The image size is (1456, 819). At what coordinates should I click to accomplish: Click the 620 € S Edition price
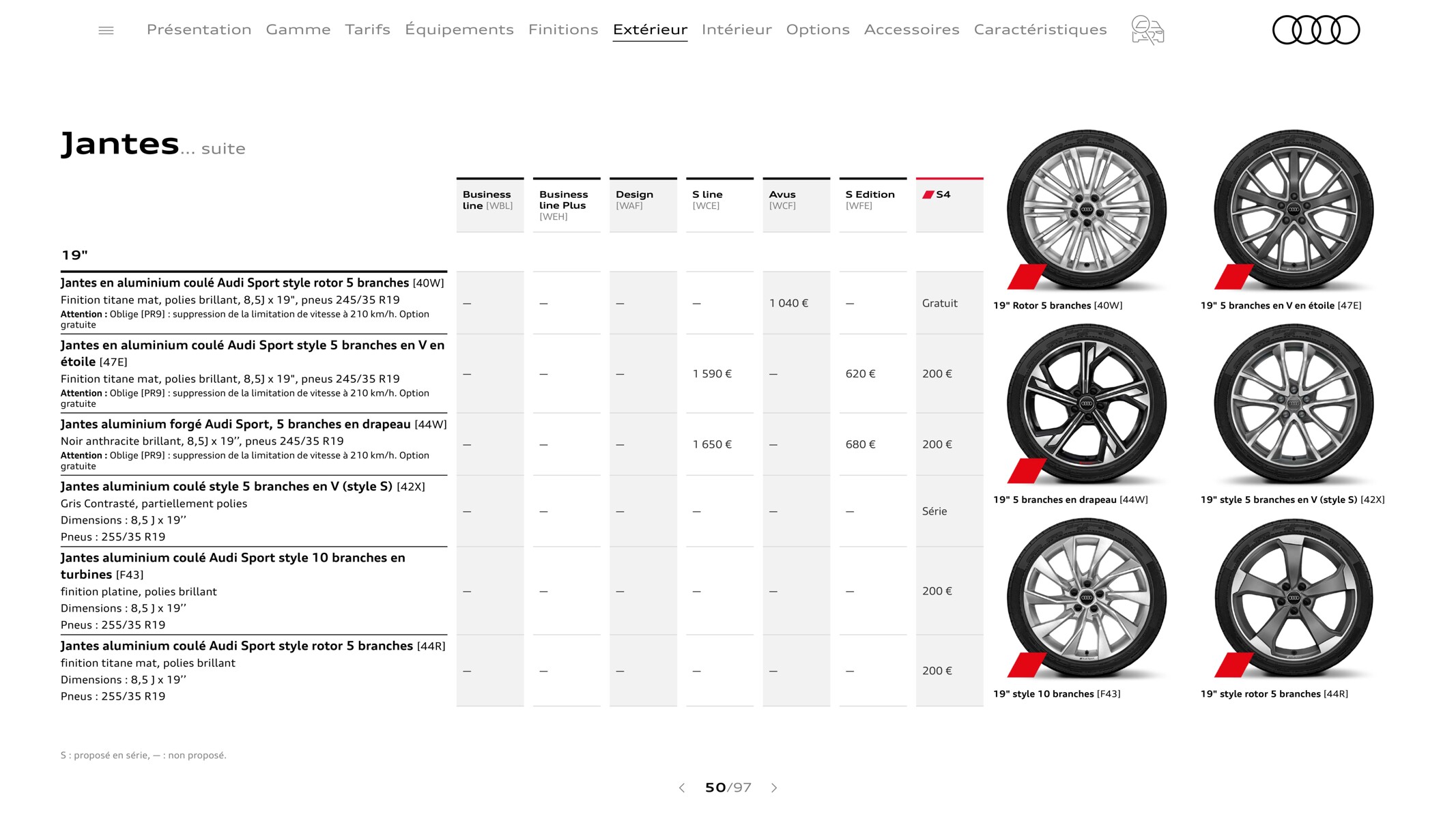(x=860, y=374)
